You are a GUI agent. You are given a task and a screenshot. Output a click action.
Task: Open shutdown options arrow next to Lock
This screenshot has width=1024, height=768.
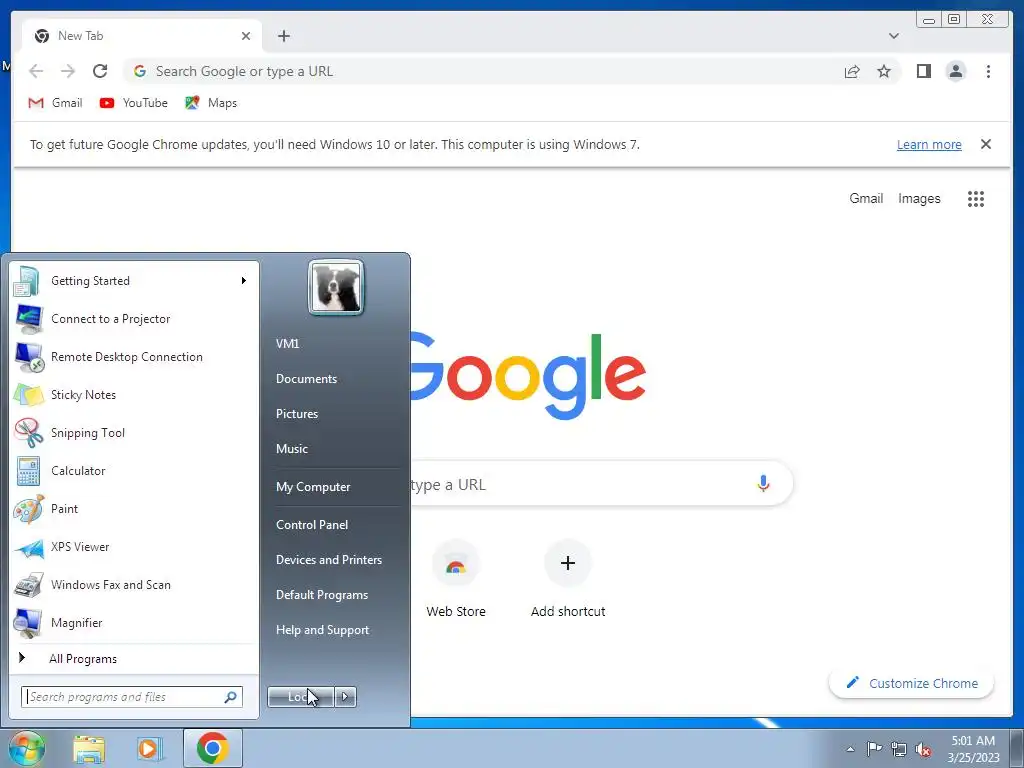point(345,697)
